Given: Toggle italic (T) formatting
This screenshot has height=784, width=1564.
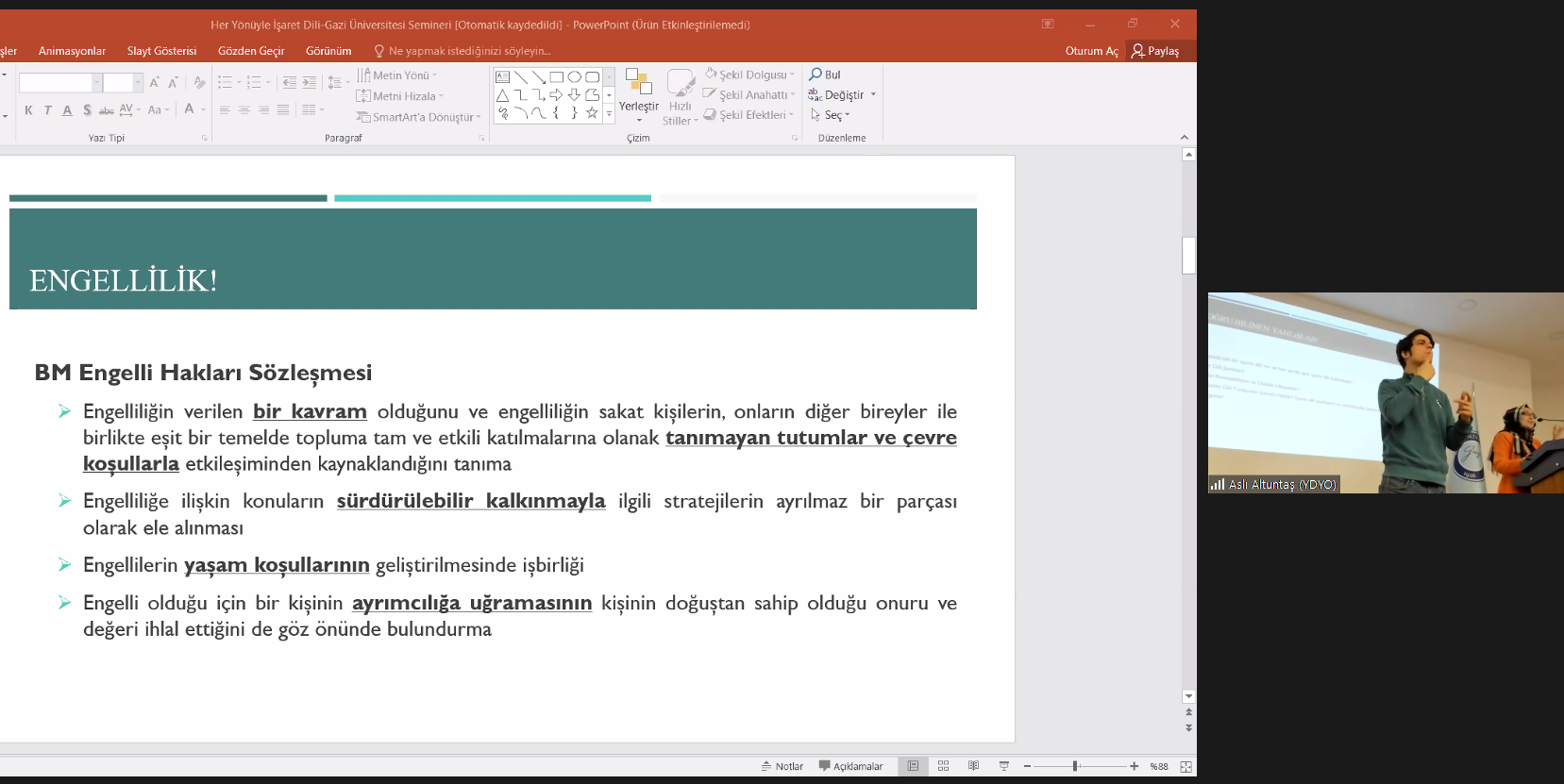Looking at the screenshot, I should click(47, 110).
